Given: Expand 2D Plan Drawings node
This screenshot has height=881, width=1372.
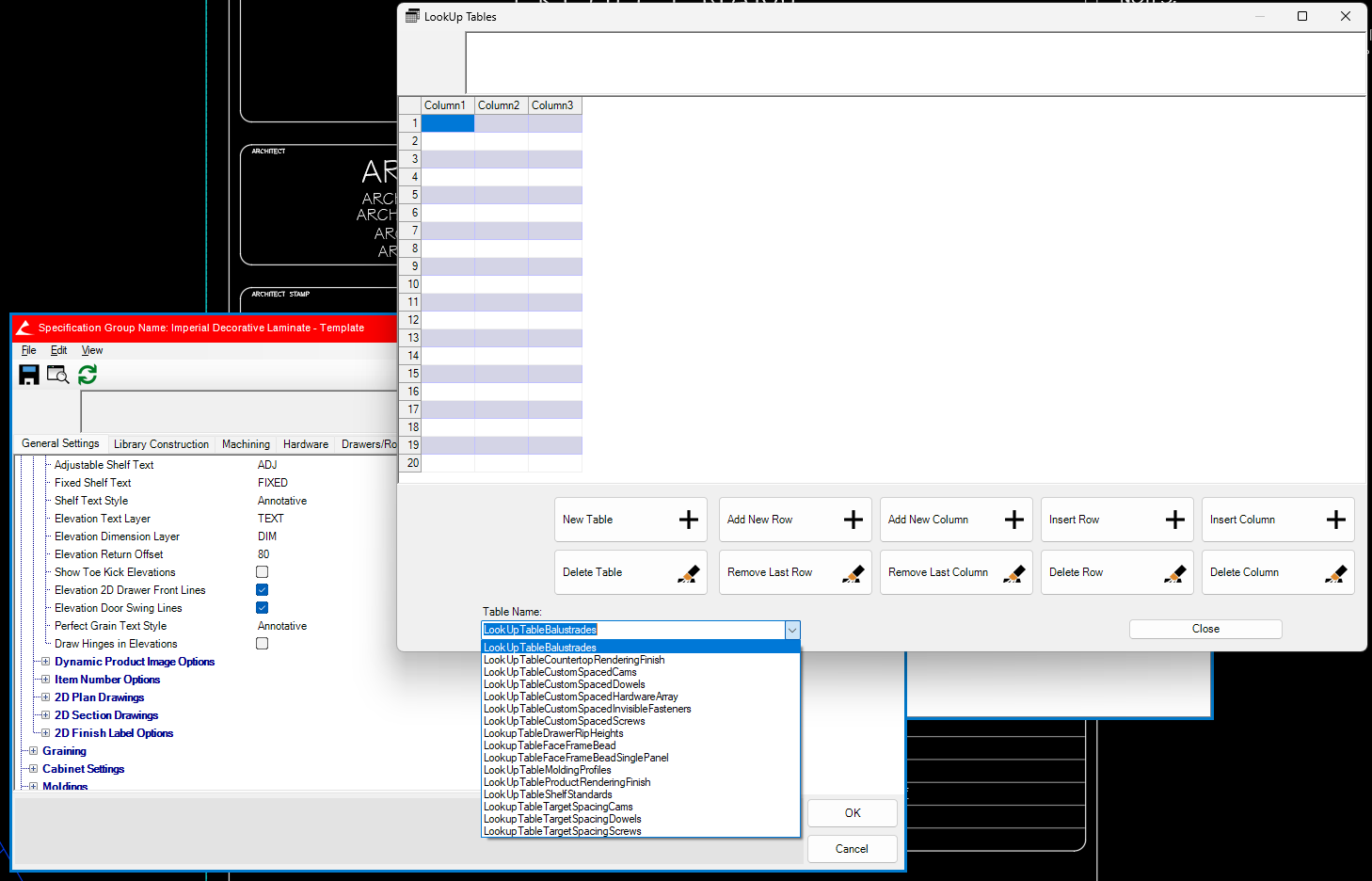Looking at the screenshot, I should coord(45,697).
